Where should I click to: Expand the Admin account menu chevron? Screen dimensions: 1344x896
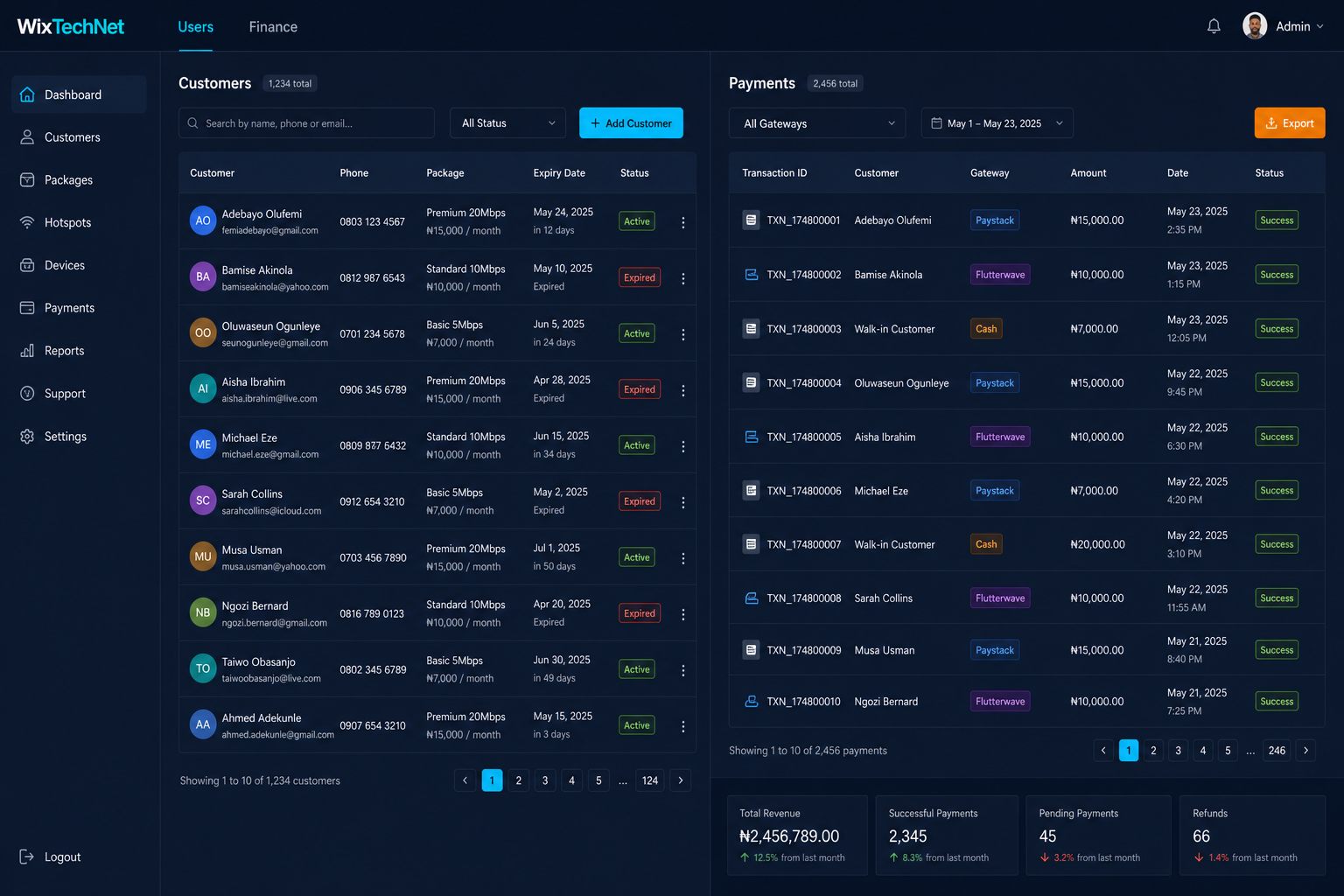1320,26
